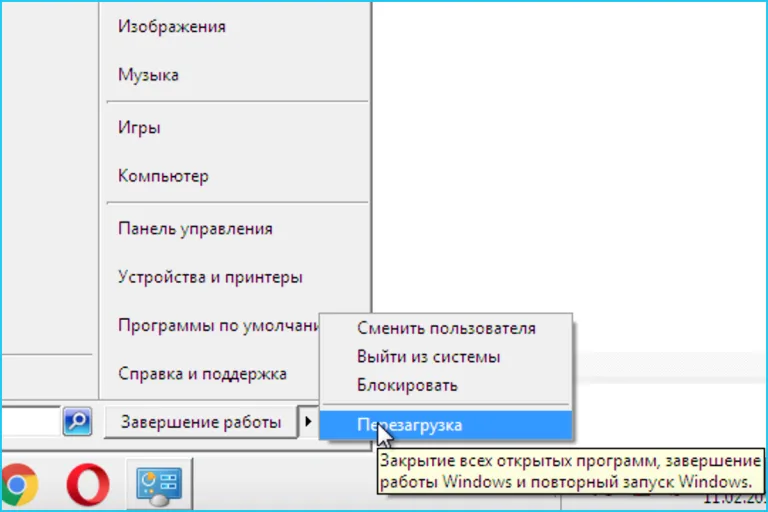
Task: Launch Opera browser from the taskbar
Action: coord(88,485)
